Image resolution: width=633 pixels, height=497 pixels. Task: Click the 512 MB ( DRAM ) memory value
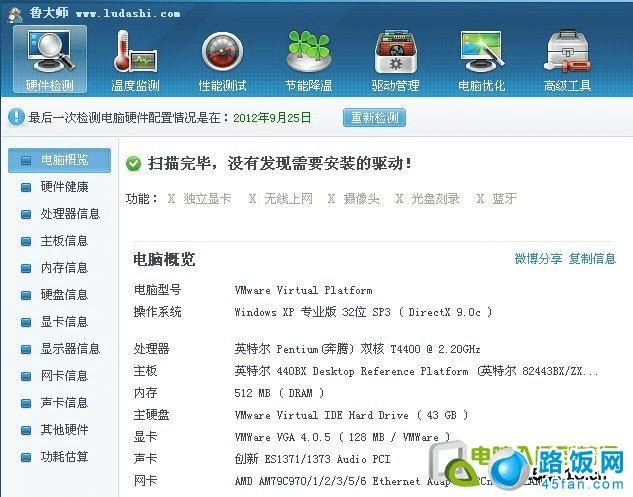click(279, 393)
